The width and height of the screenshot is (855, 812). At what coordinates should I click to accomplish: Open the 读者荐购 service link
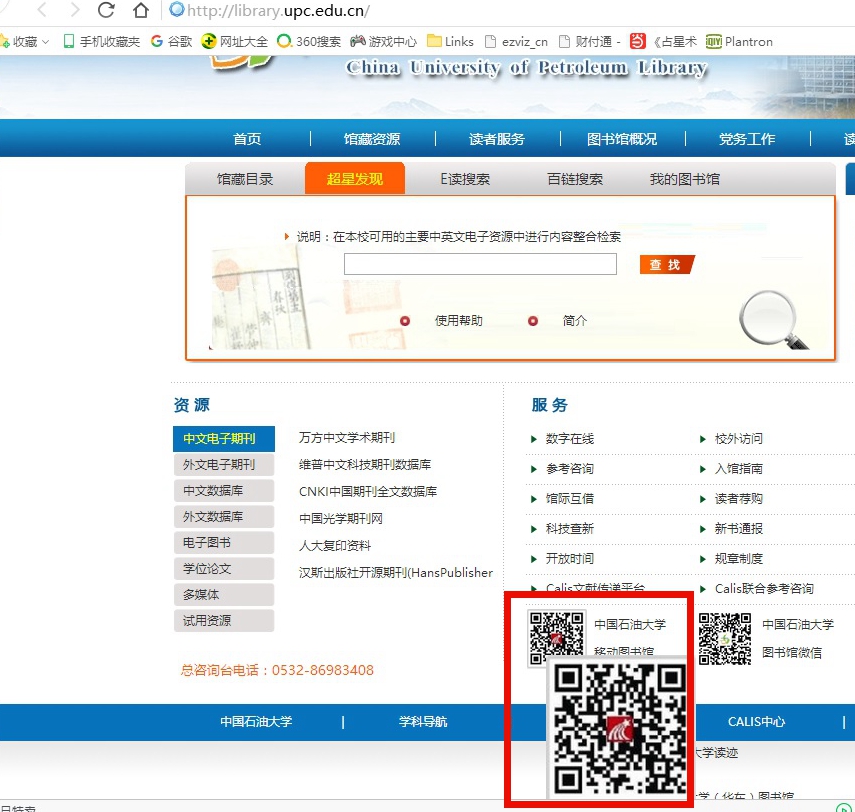[738, 498]
